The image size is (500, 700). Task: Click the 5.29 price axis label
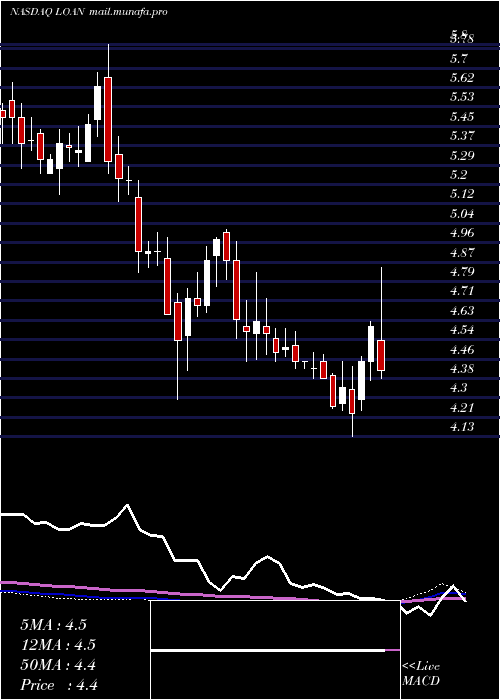[462, 156]
